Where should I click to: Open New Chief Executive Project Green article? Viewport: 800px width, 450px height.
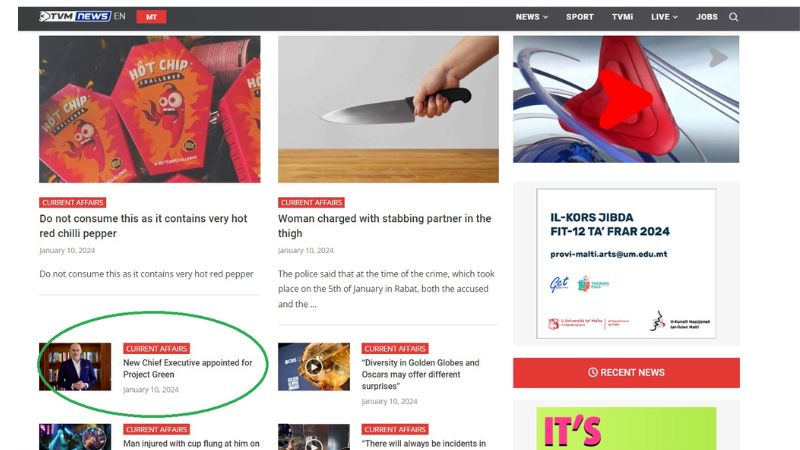click(188, 368)
